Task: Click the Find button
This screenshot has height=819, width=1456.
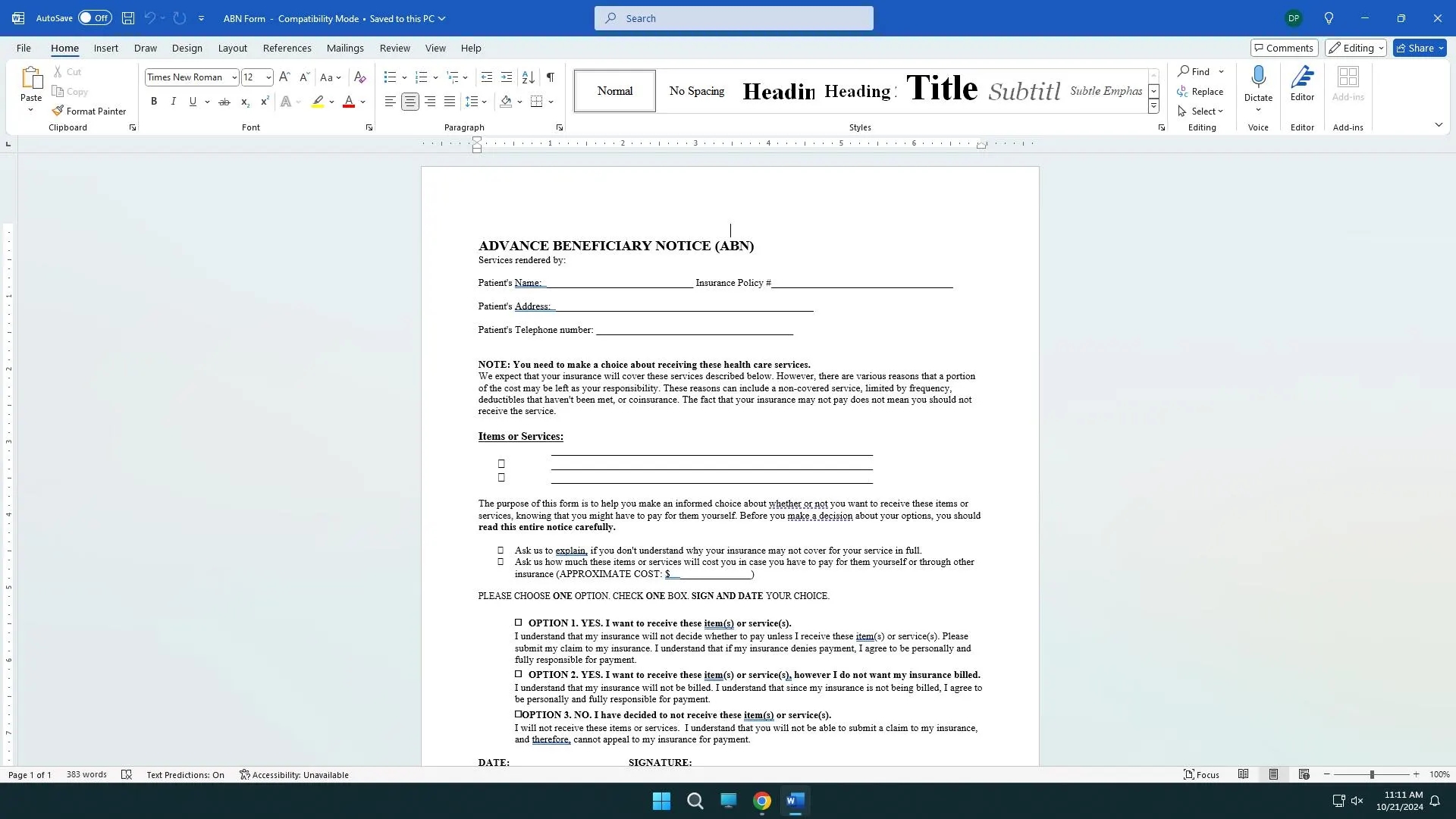Action: [1194, 71]
